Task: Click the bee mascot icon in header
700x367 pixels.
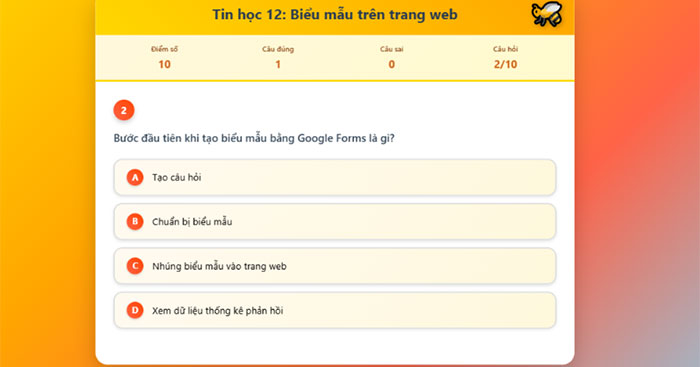Action: pyautogui.click(x=546, y=14)
